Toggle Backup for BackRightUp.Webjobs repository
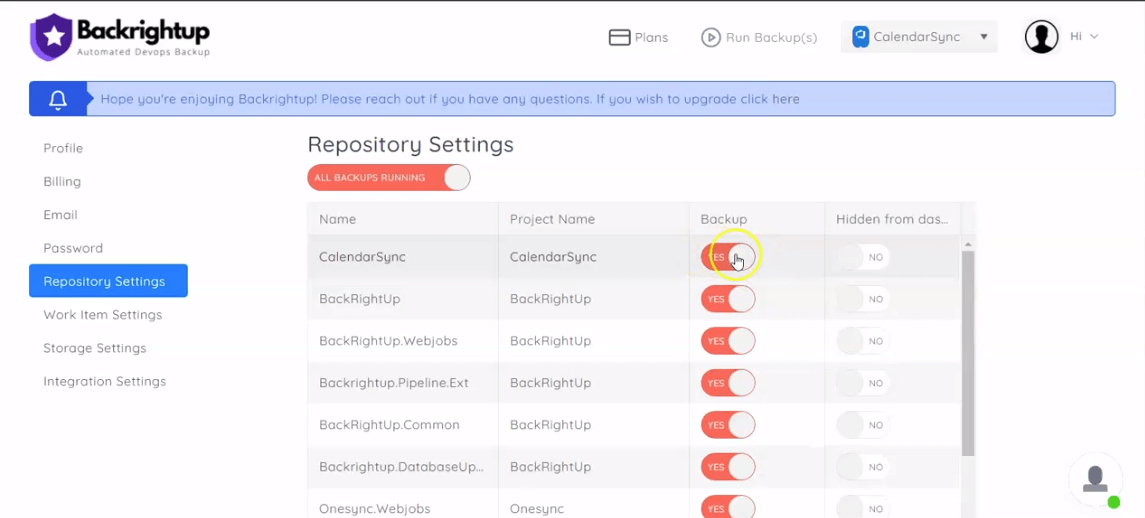 (x=728, y=341)
